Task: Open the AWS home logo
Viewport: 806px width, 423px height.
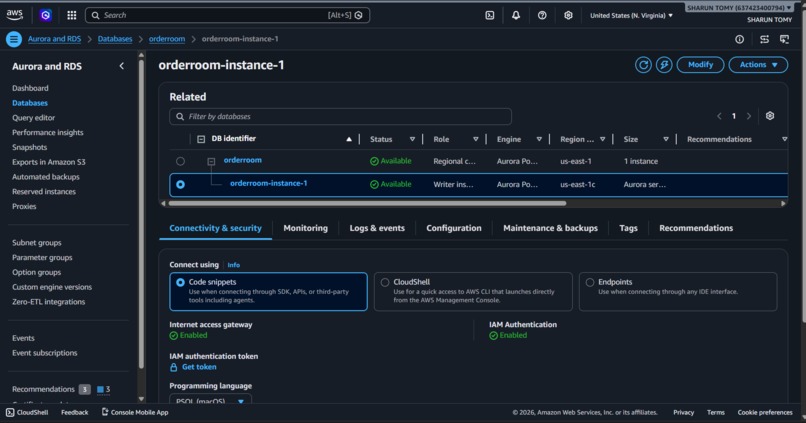Action: coord(14,15)
